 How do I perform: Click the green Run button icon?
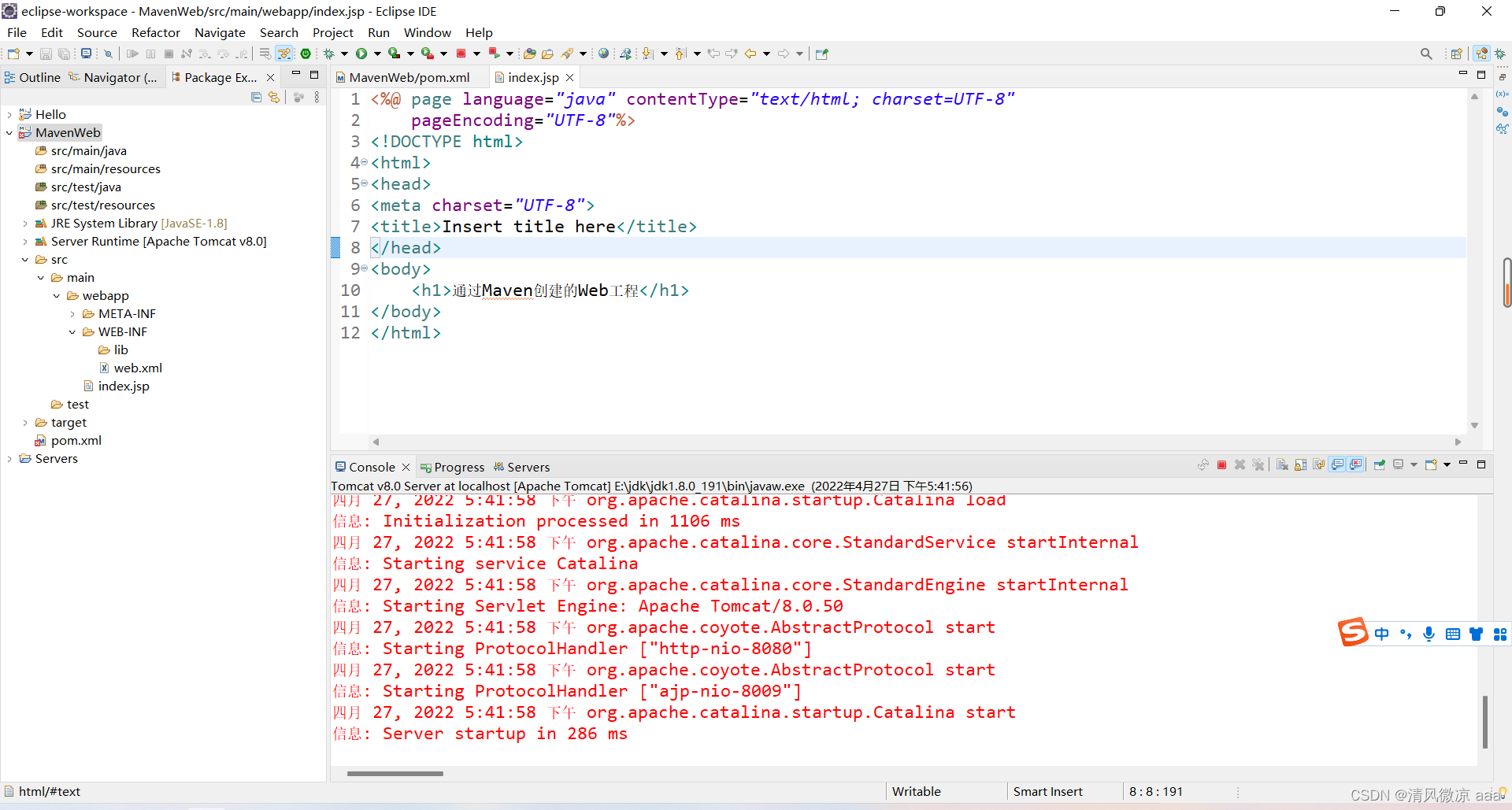361,54
